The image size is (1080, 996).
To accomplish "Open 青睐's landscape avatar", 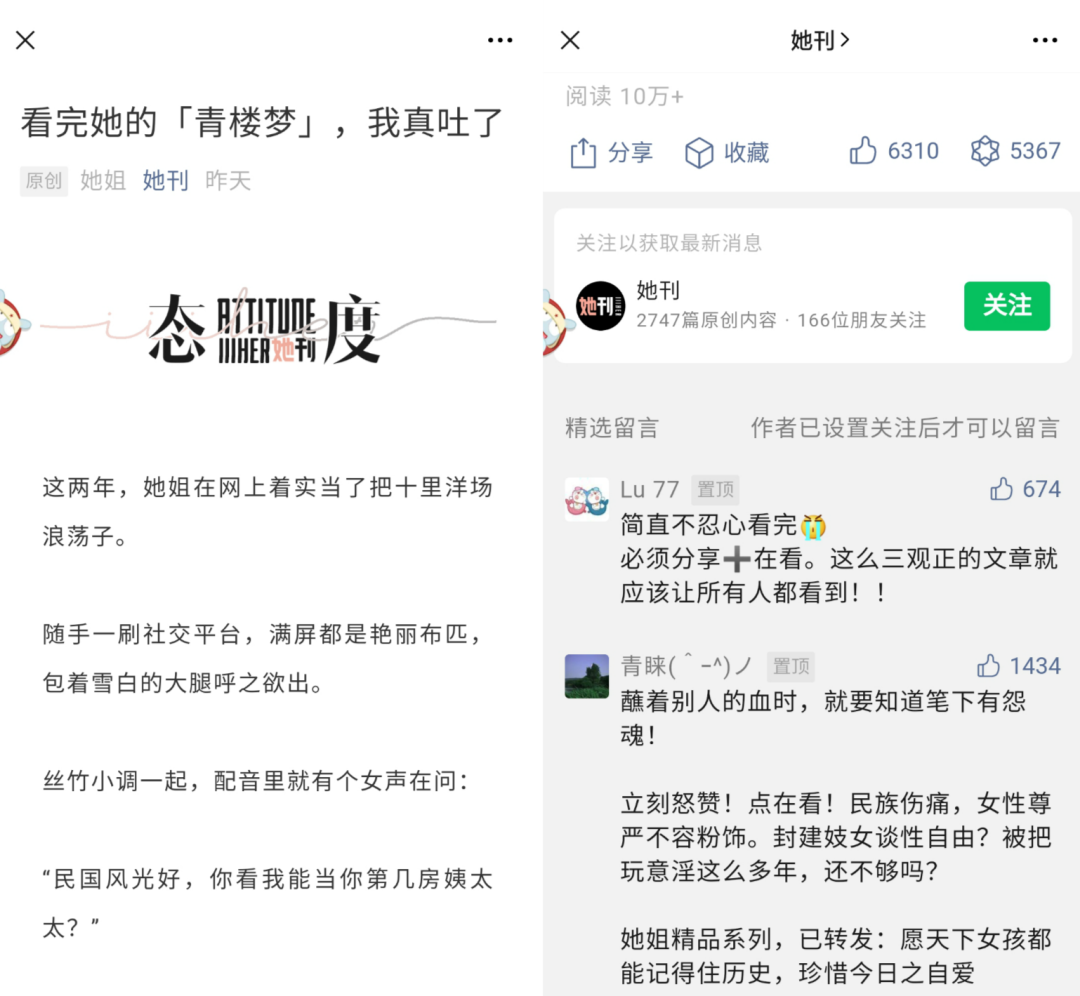I will [587, 676].
